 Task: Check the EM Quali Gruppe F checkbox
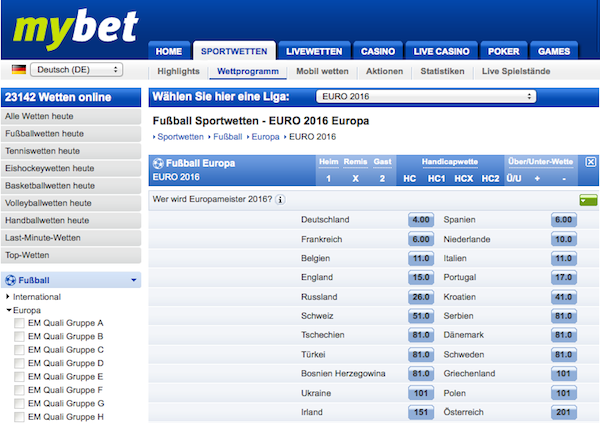point(19,390)
